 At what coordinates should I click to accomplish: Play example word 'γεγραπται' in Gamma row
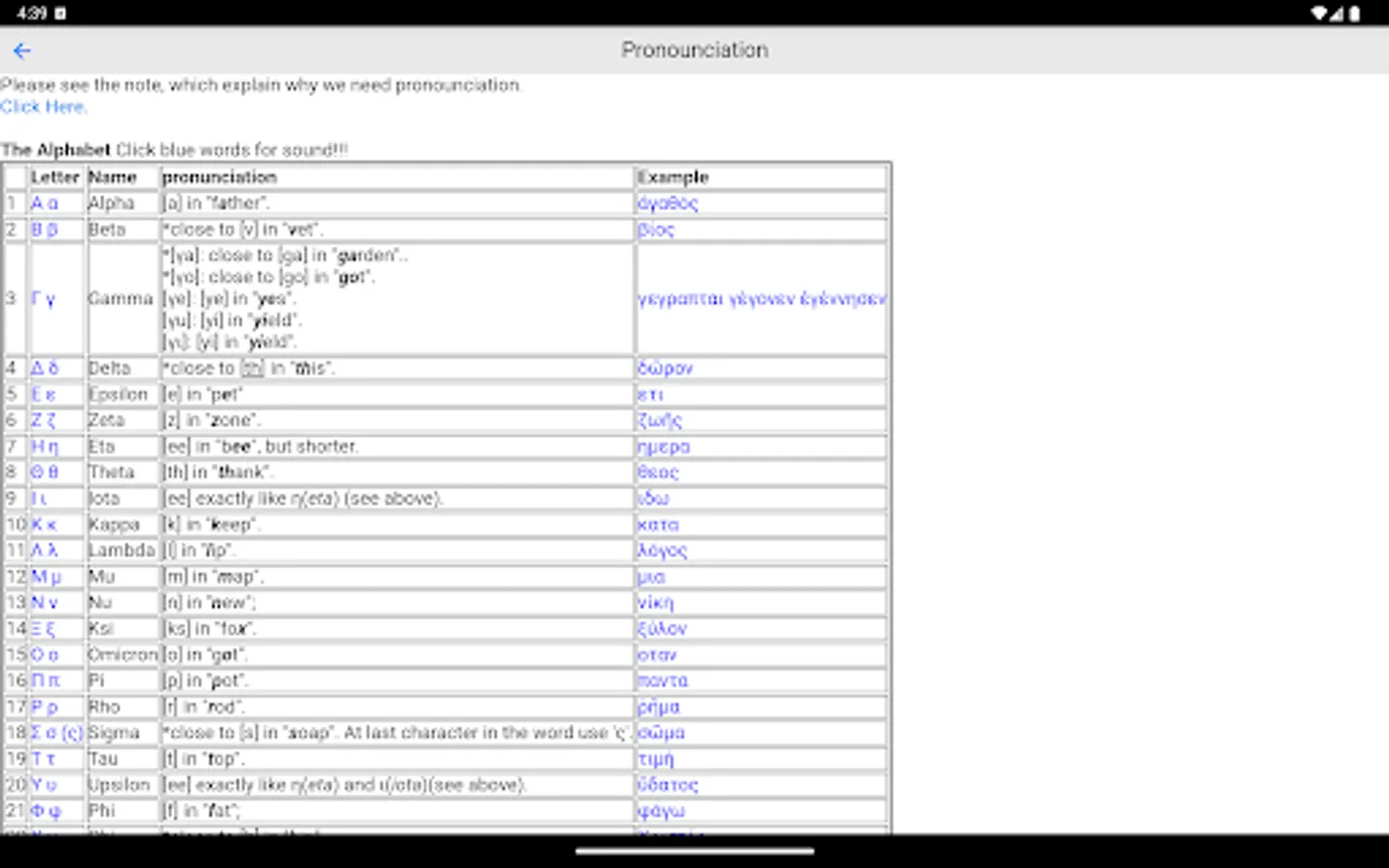pyautogui.click(x=680, y=299)
